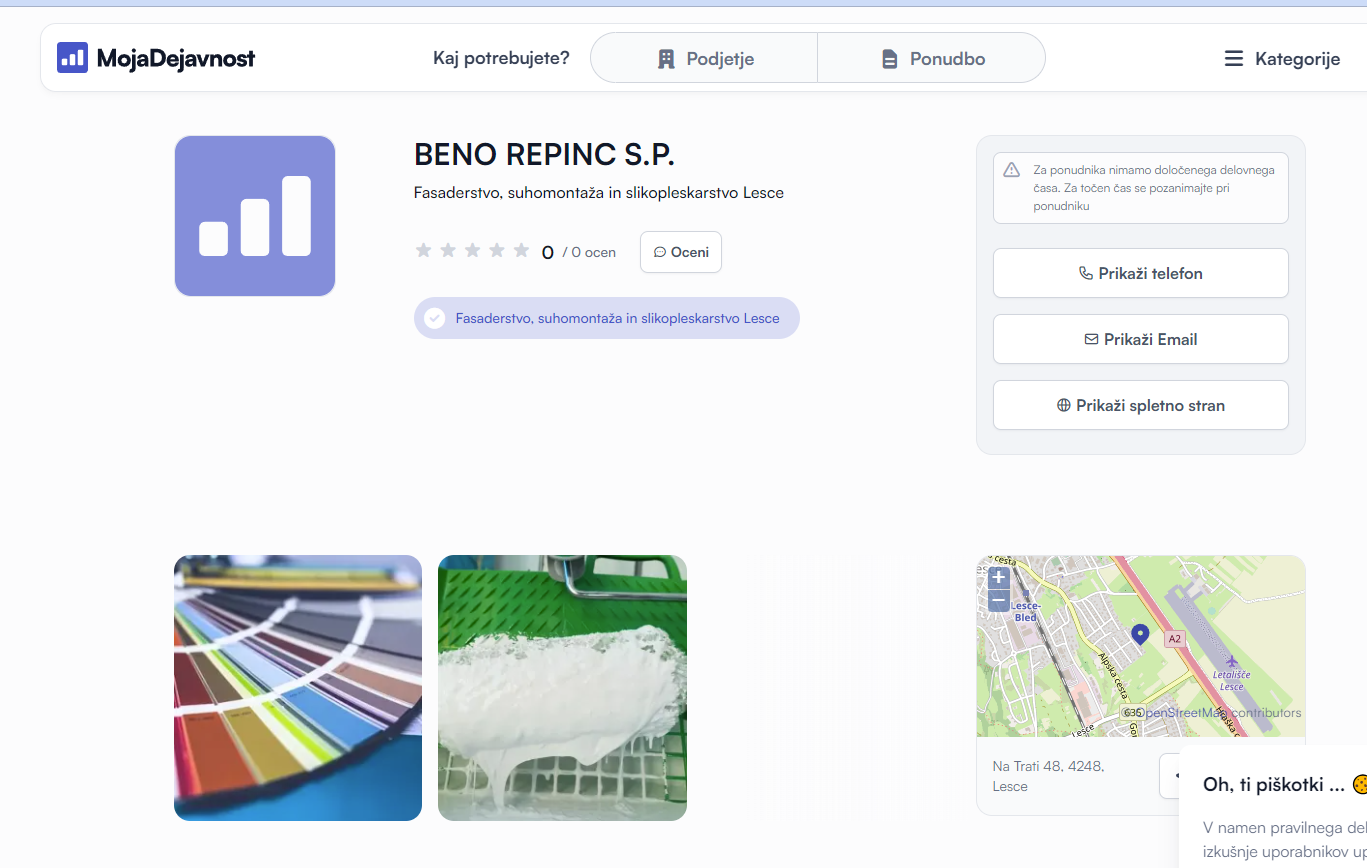Click the first rating star

pyautogui.click(x=423, y=251)
